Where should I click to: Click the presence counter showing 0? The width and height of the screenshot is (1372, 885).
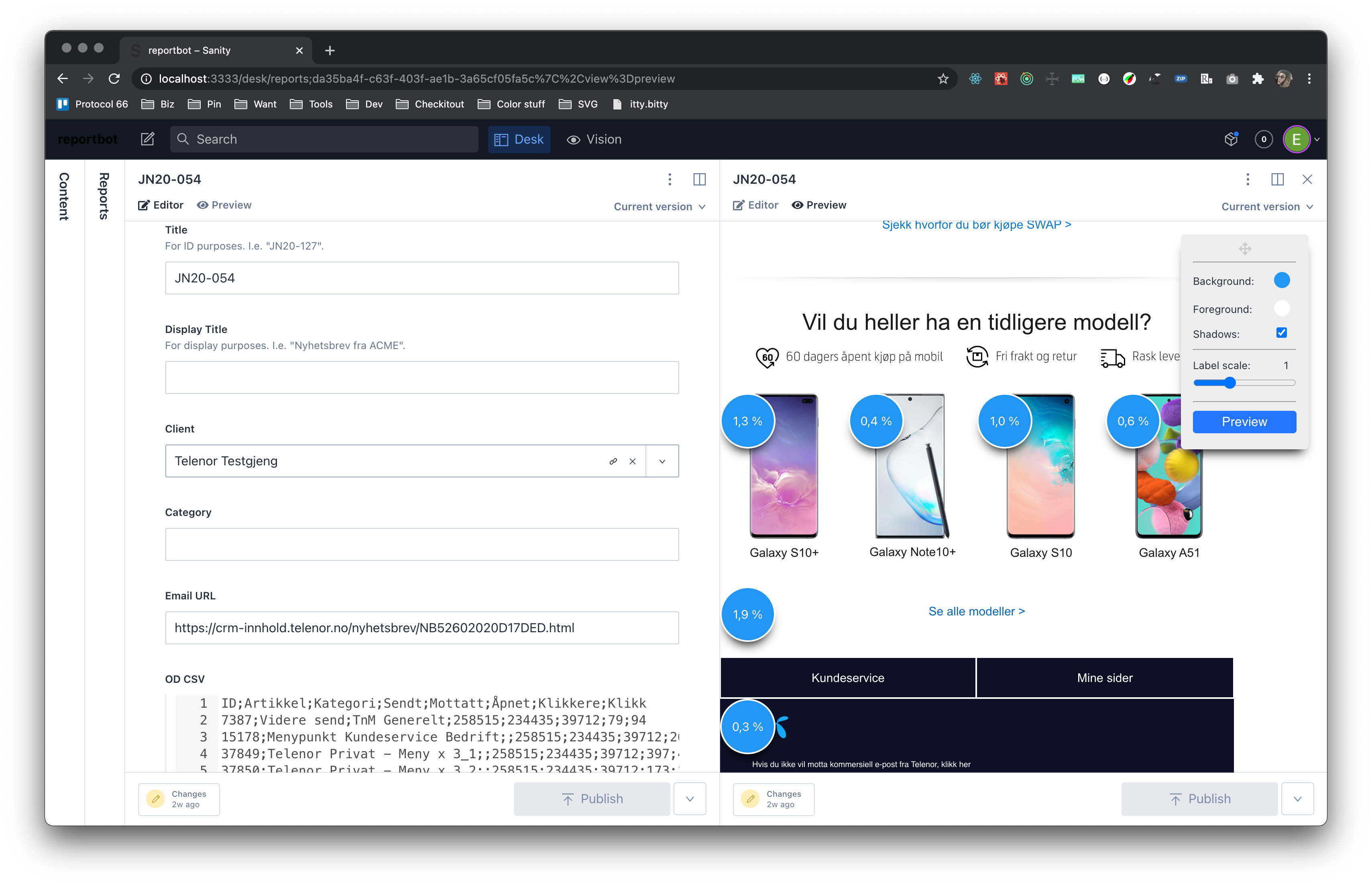(1263, 139)
